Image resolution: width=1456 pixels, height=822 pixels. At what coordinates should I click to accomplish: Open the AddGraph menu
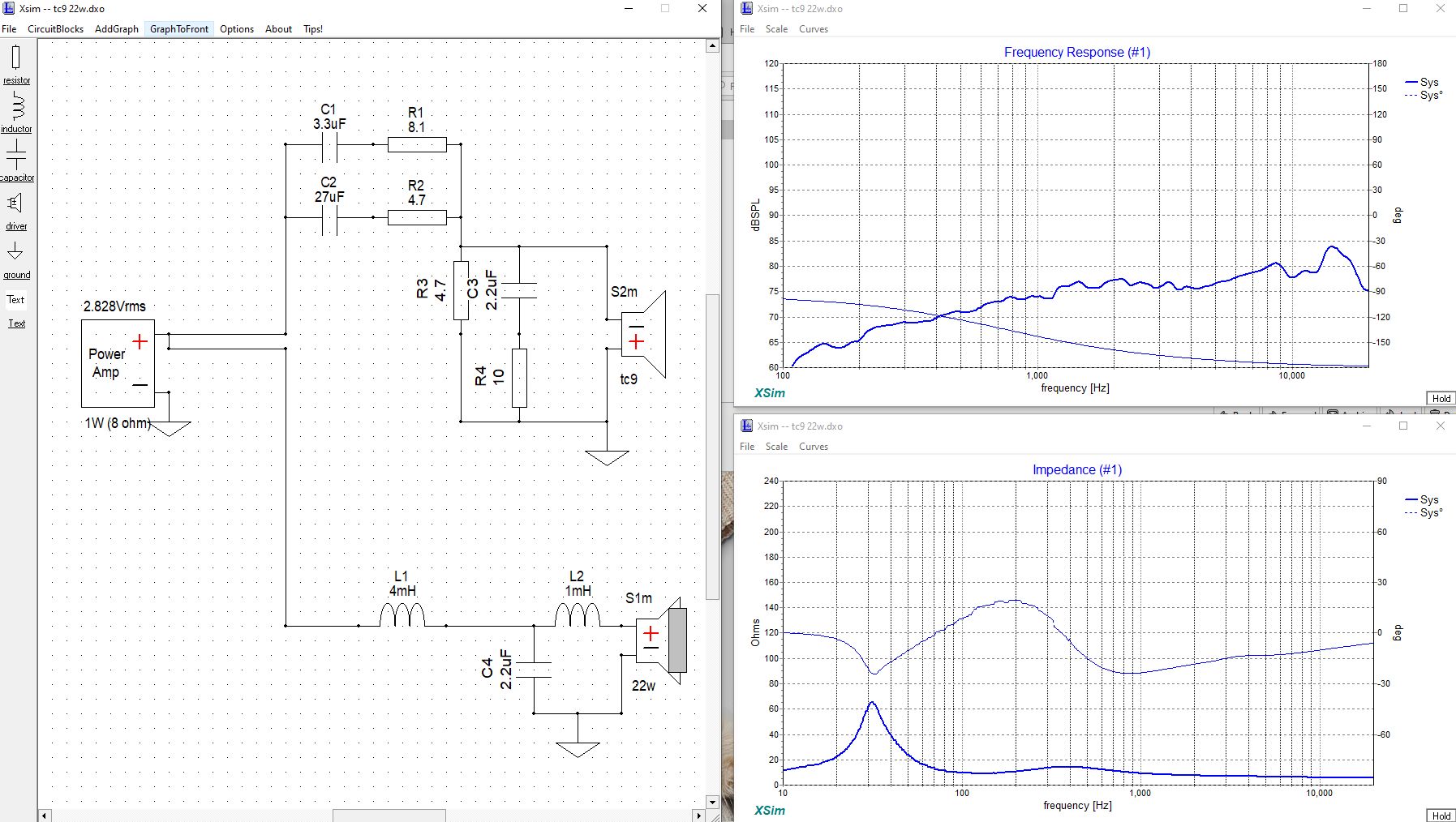pos(117,29)
